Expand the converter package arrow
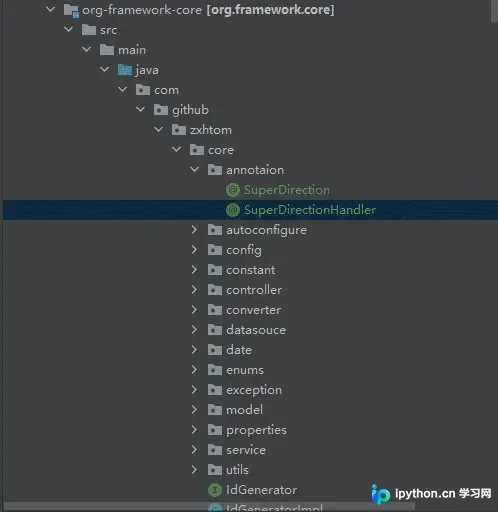The width and height of the screenshot is (498, 512). pyautogui.click(x=195, y=310)
